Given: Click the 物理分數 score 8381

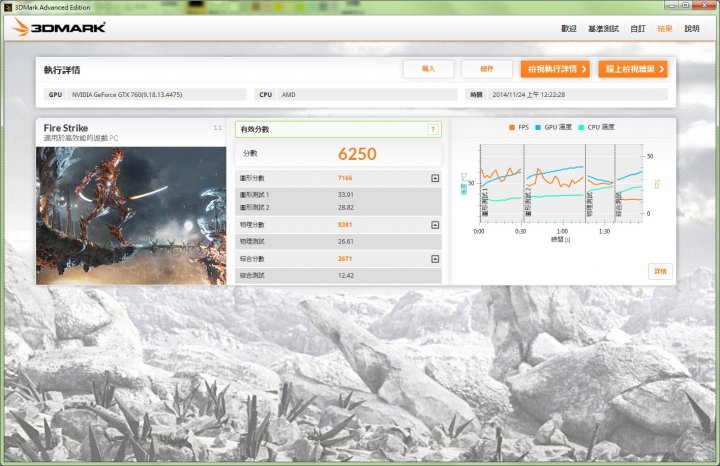Looking at the screenshot, I should pos(345,225).
